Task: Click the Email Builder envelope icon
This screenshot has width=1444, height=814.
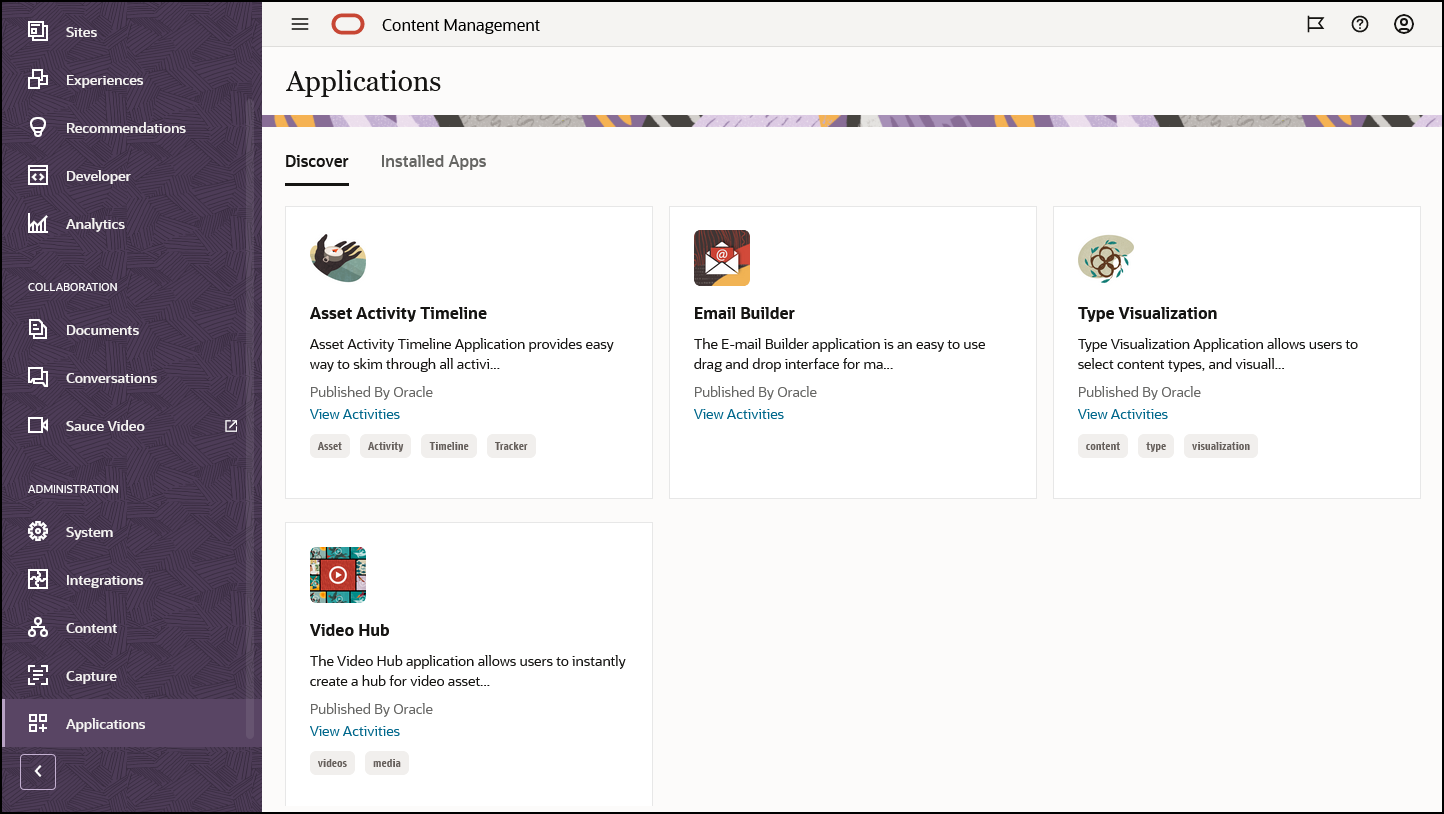Action: click(x=722, y=258)
